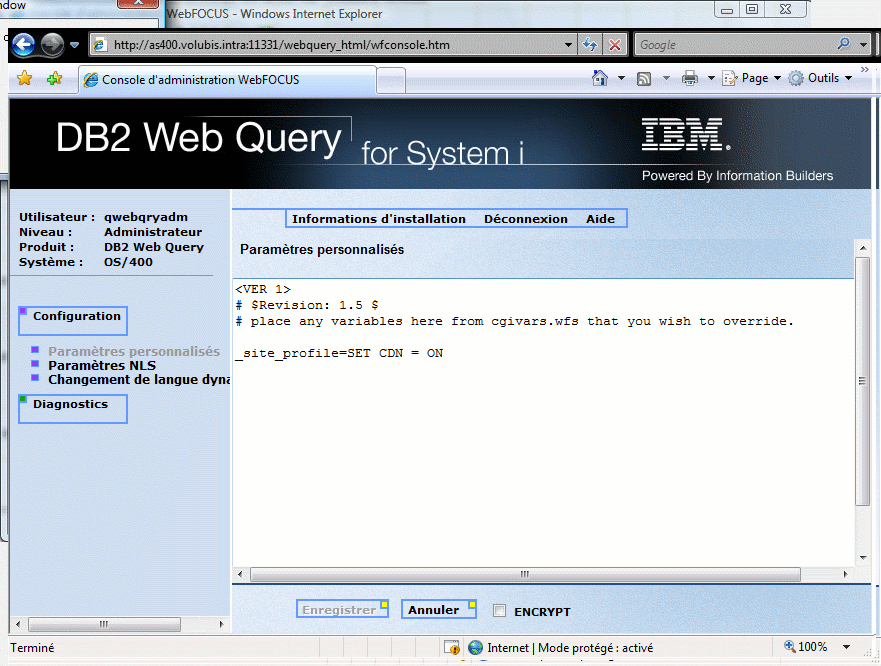Click the popup blocker status bar icon
Image resolution: width=881 pixels, height=666 pixels.
[452, 647]
